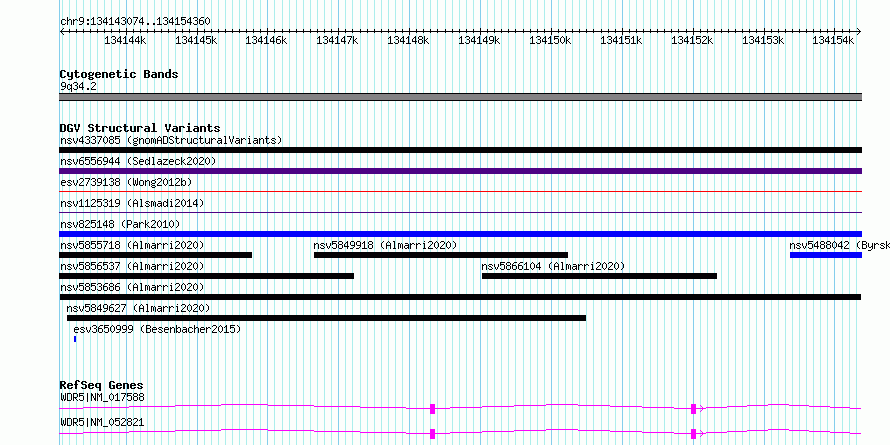
Task: Open the esv3650999 Besenbacher2015 label
Action: tap(157, 330)
